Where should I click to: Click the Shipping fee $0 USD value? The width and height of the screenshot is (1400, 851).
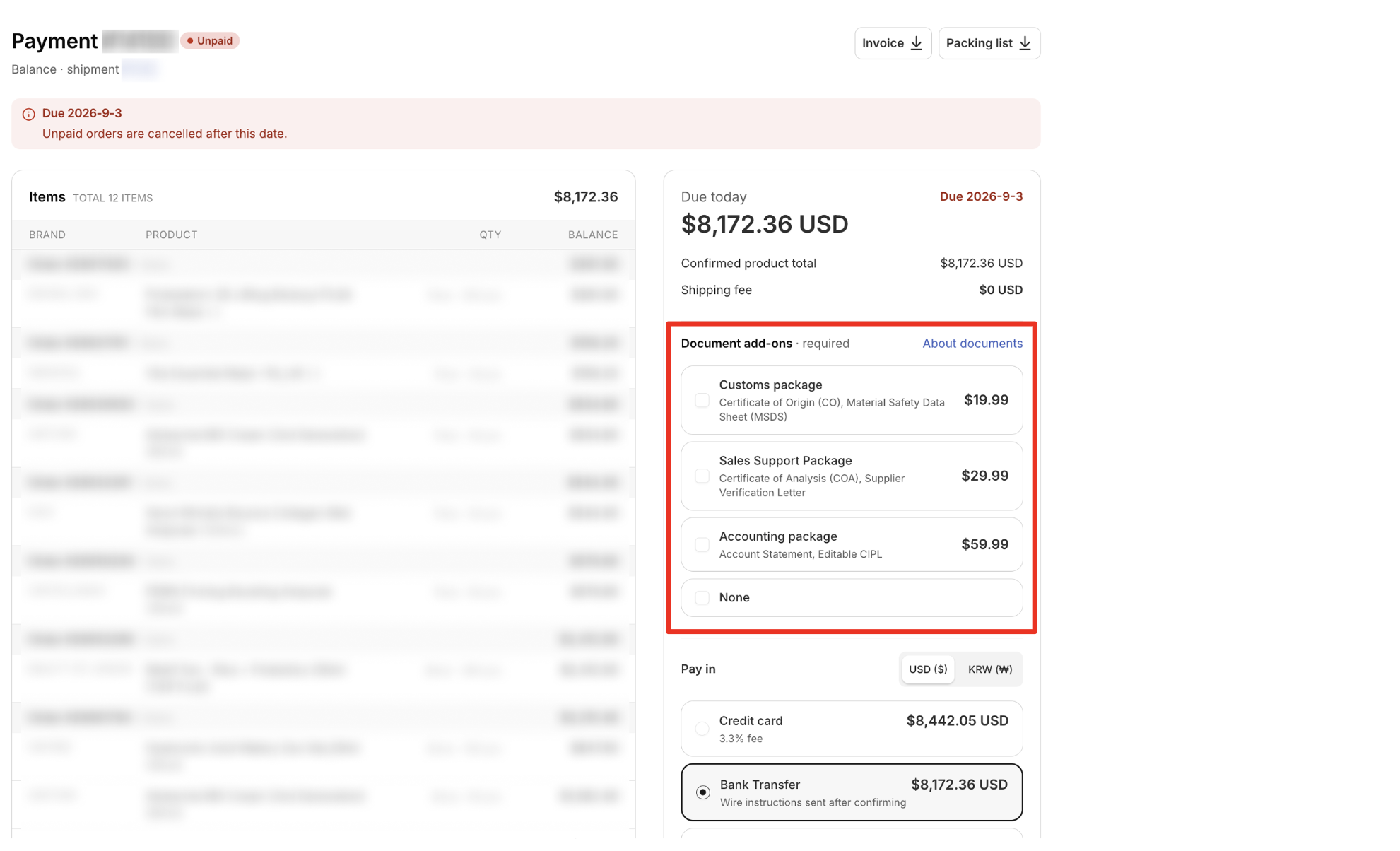tap(1000, 290)
